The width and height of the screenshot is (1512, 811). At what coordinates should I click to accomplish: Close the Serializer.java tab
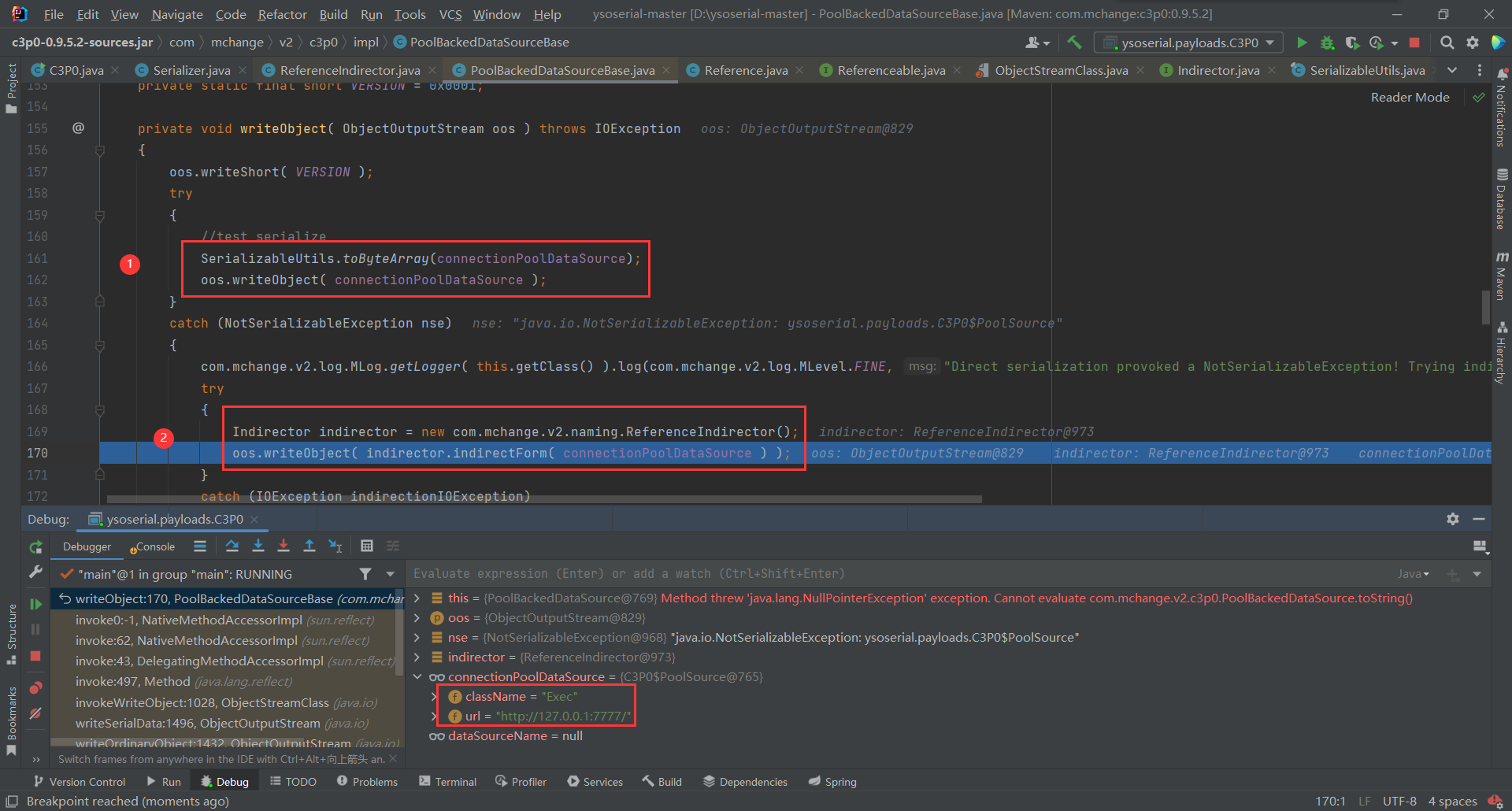(243, 70)
